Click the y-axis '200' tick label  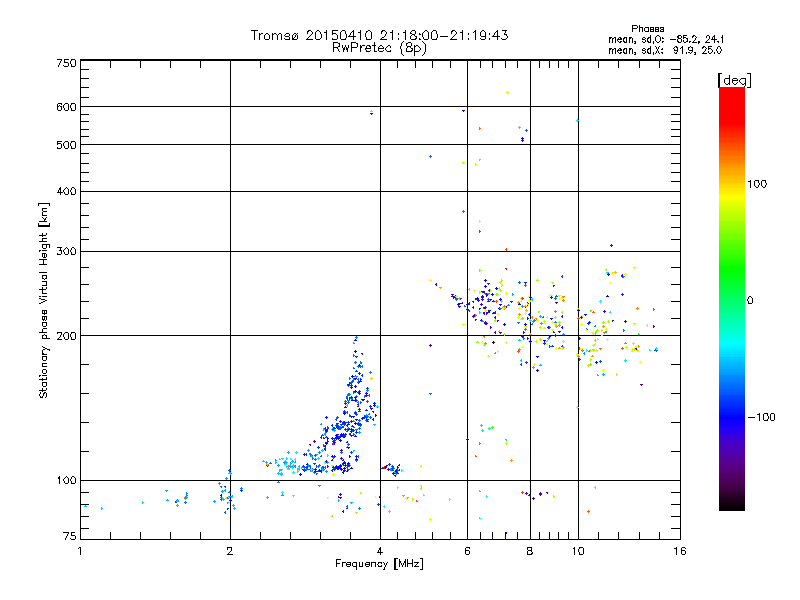(66, 336)
